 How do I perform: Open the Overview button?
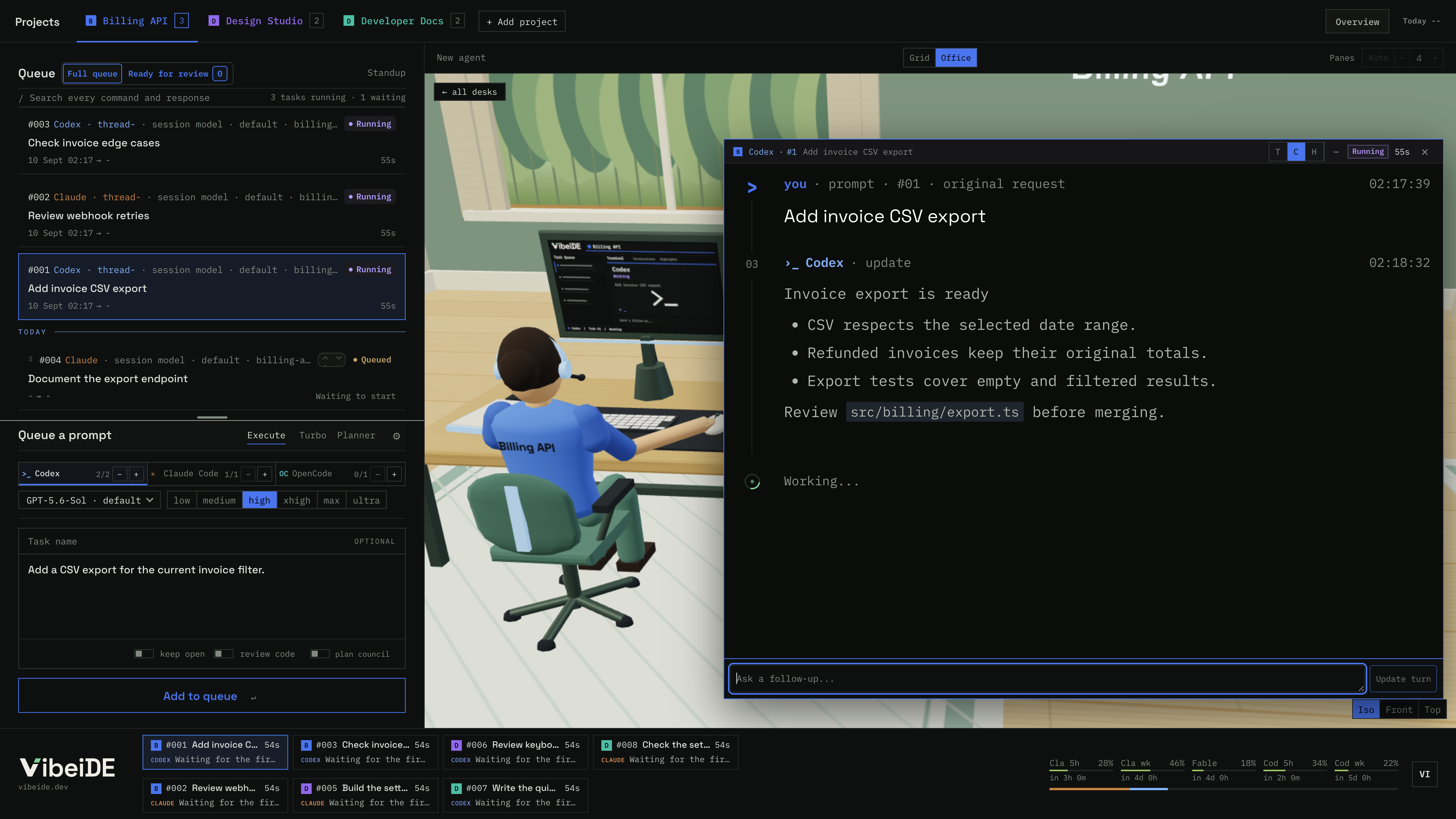[1357, 21]
